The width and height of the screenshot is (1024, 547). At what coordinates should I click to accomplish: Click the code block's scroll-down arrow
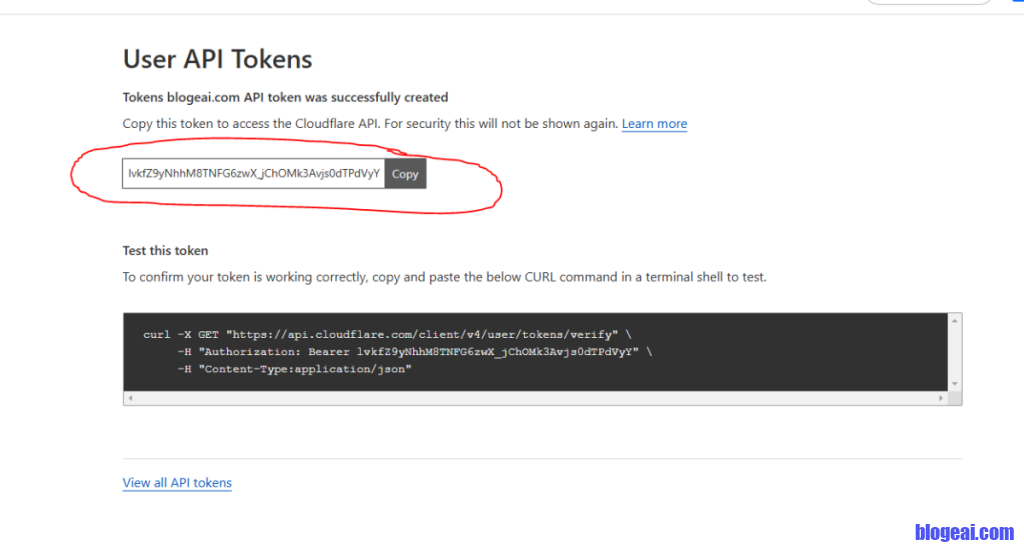point(955,383)
